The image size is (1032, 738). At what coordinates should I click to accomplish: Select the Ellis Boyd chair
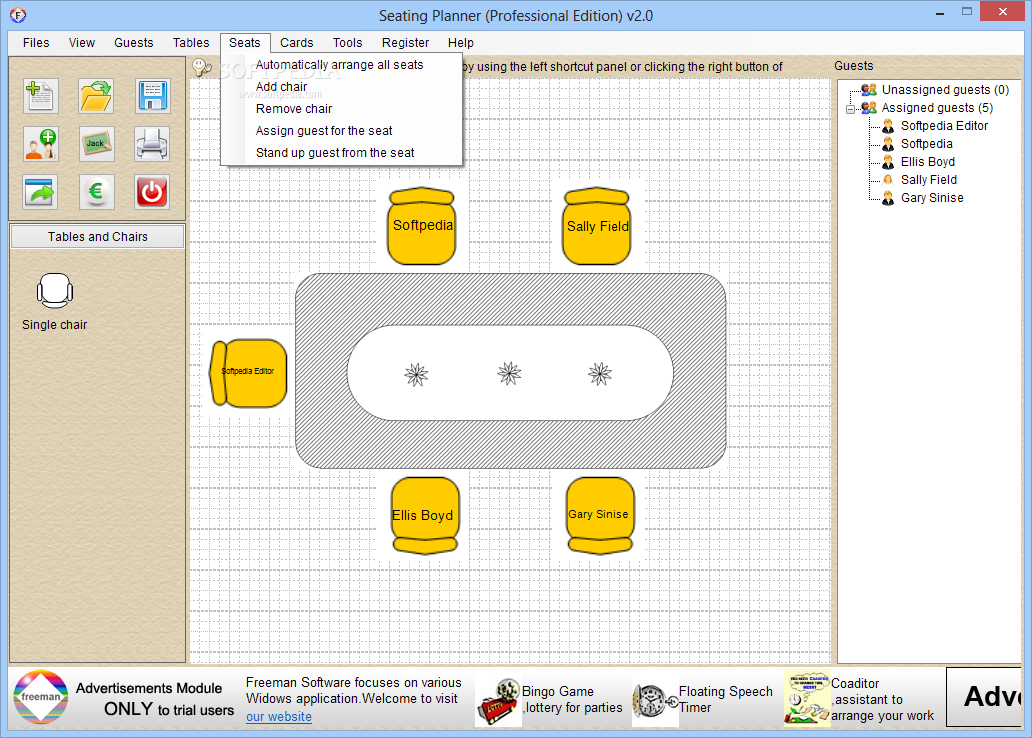pyautogui.click(x=425, y=515)
